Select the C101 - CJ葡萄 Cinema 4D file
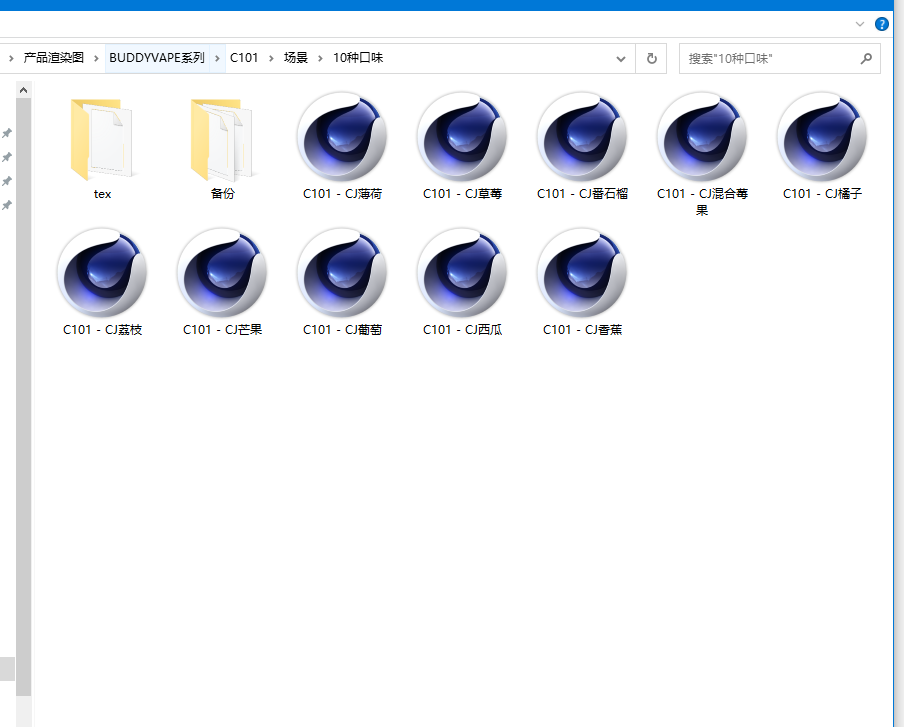The height and width of the screenshot is (727, 904). point(342,273)
